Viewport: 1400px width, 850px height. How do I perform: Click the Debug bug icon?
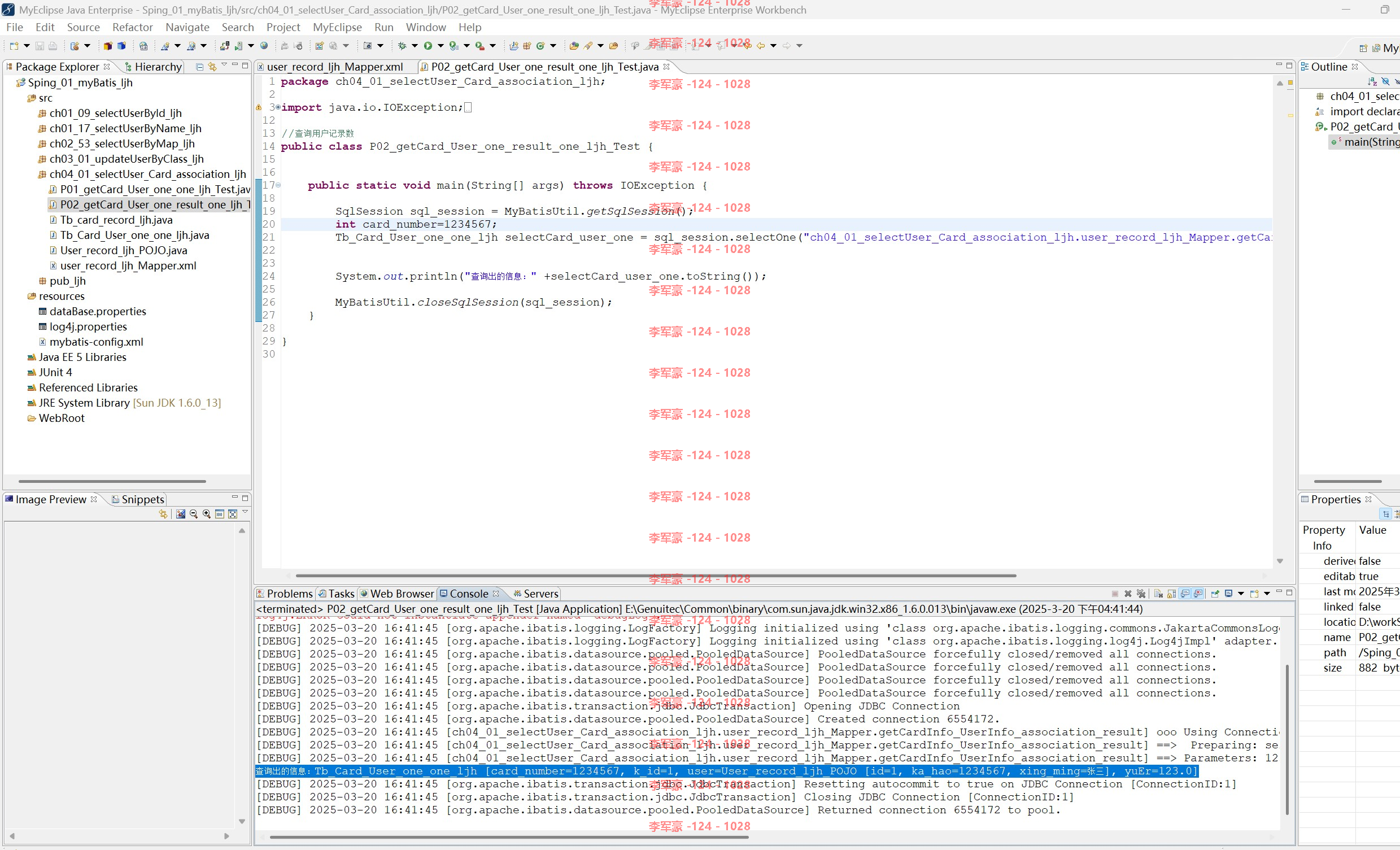click(x=402, y=46)
